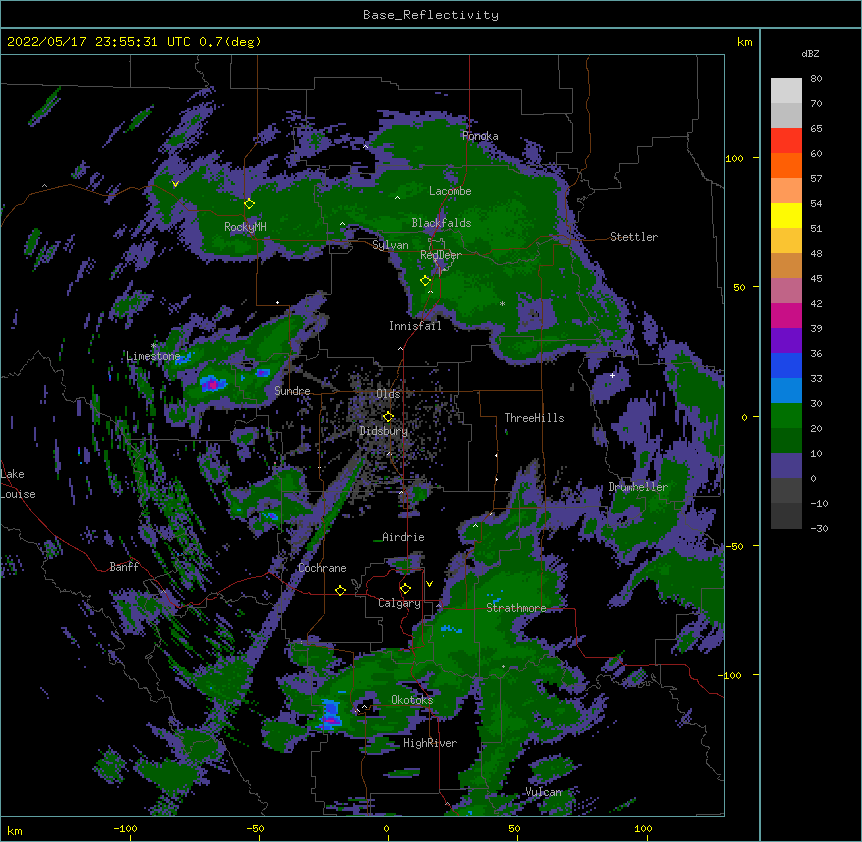Click the -30 value in dBZ legend
The height and width of the screenshot is (842, 862).
(819, 528)
